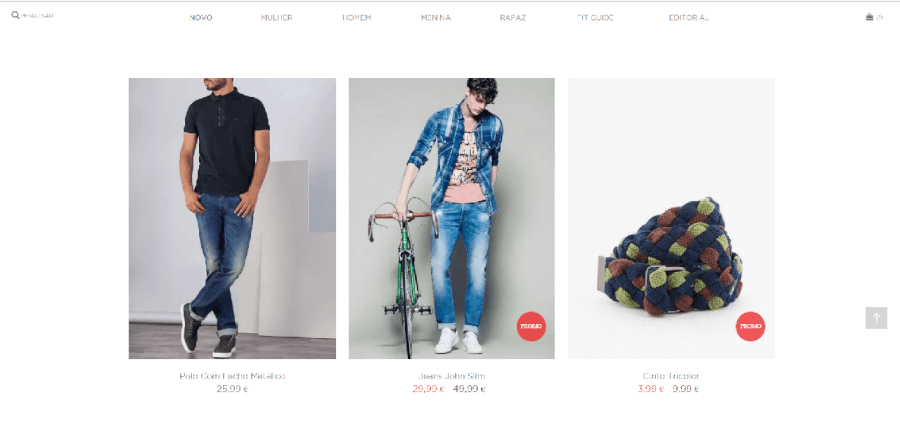Click the back-to-top arrow button

(876, 318)
